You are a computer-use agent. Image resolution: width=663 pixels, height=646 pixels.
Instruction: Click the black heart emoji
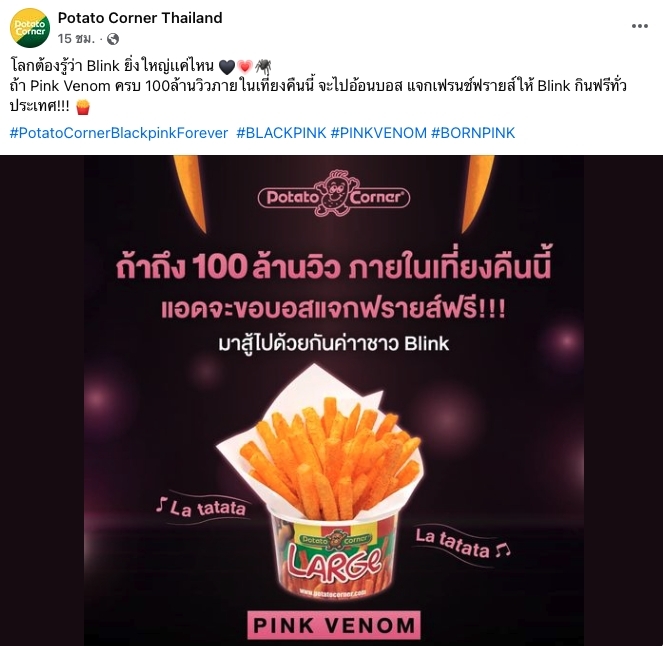[227, 66]
